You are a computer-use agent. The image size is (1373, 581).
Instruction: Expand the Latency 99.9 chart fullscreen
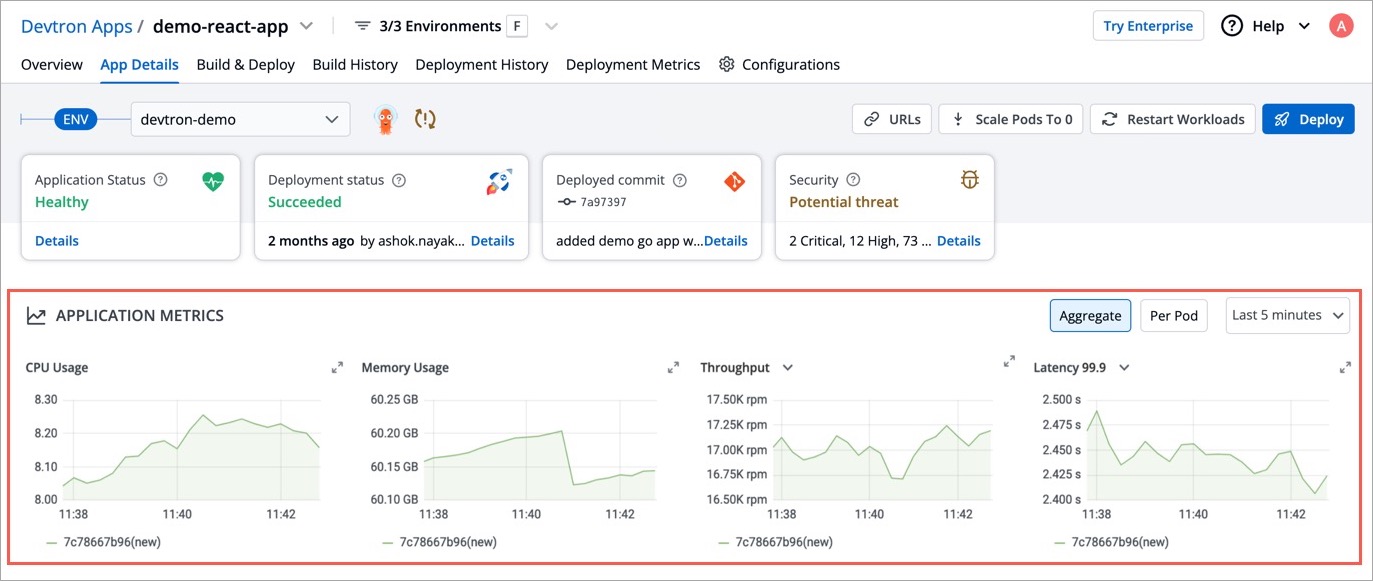pyautogui.click(x=1345, y=368)
